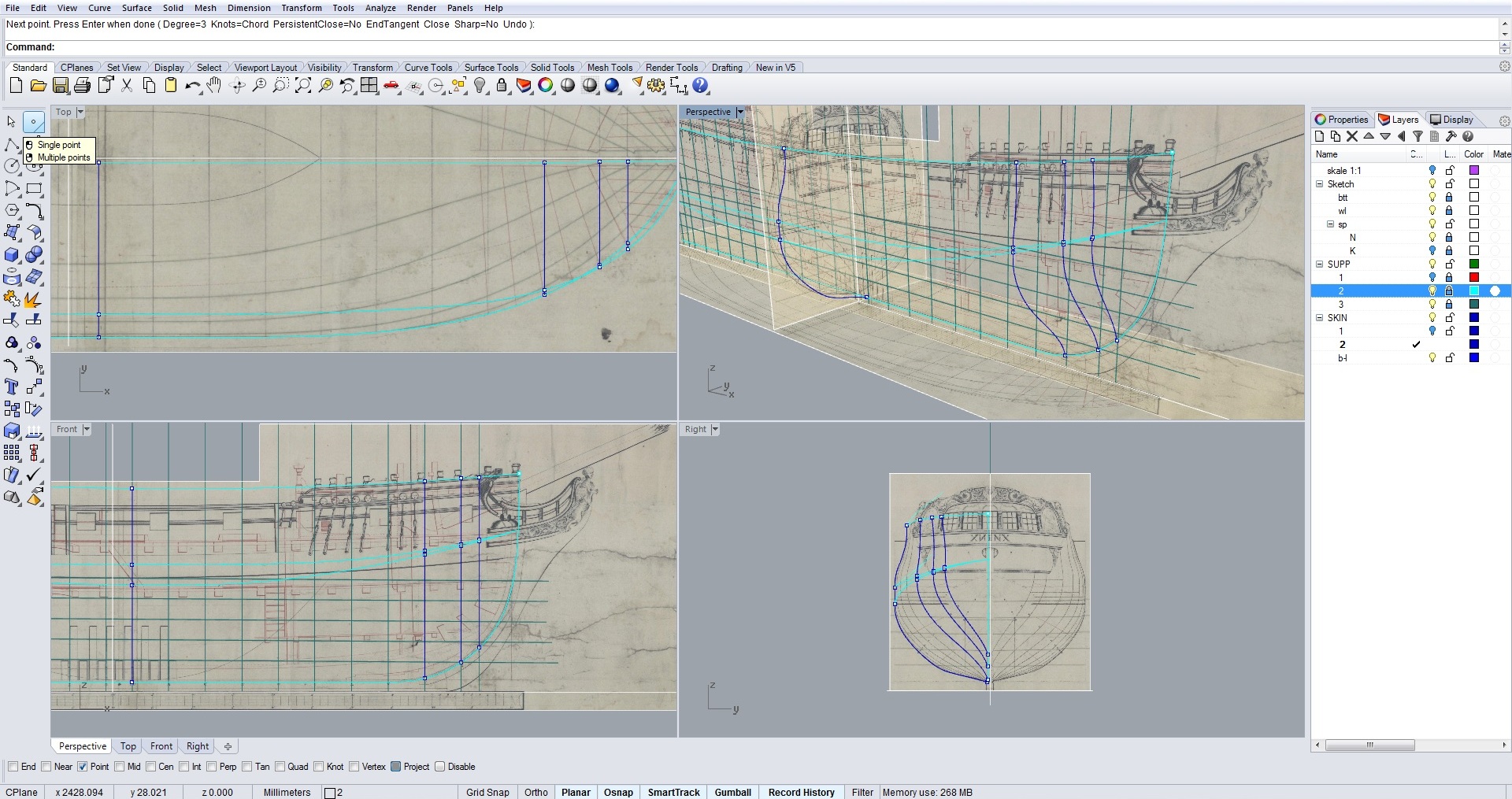
Task: Select the Text object tool
Action: click(x=12, y=387)
